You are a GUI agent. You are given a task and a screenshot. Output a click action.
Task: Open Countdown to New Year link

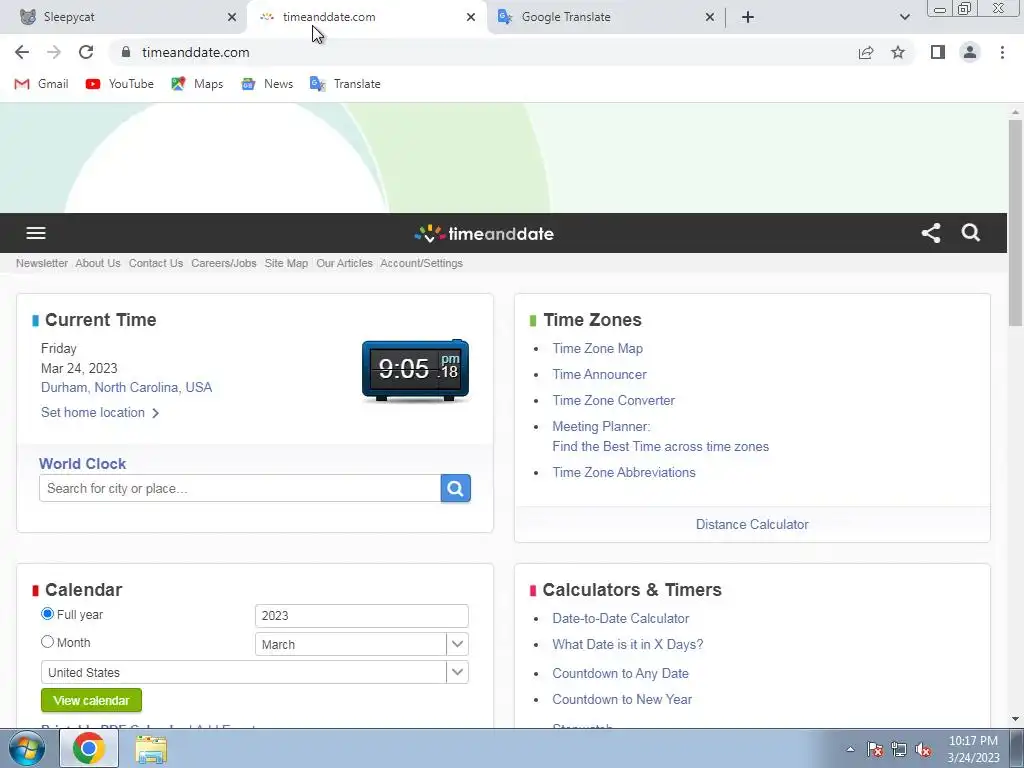(622, 699)
